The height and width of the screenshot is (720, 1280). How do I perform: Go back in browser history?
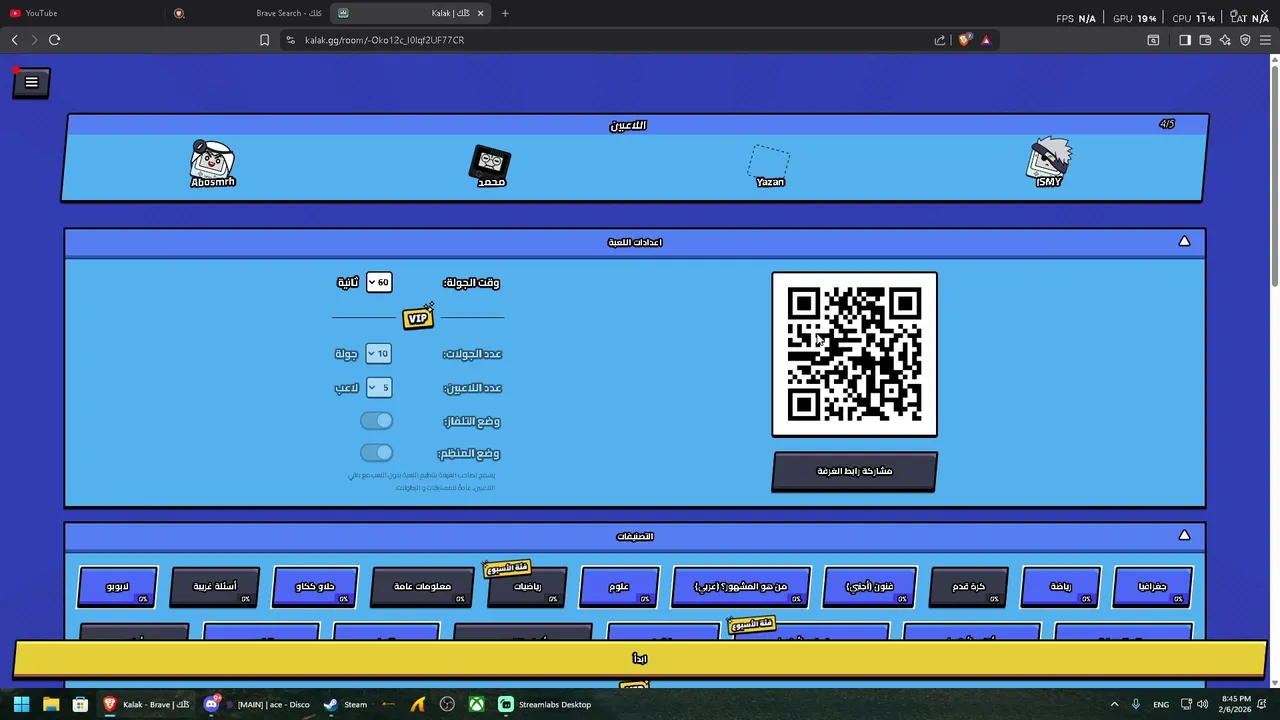[14, 40]
